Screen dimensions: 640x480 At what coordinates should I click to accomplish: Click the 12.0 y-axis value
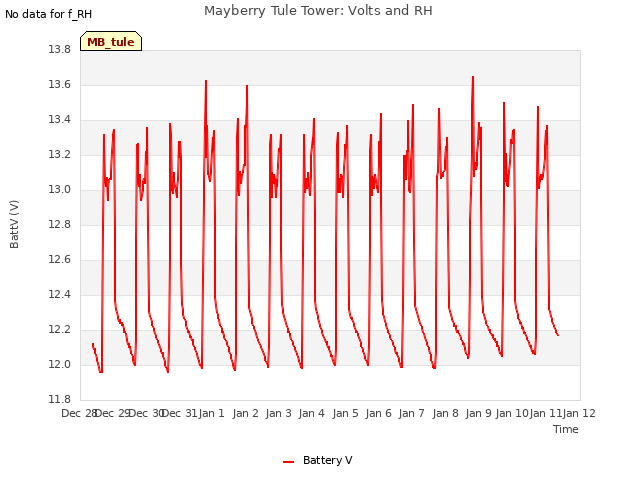tap(60, 364)
